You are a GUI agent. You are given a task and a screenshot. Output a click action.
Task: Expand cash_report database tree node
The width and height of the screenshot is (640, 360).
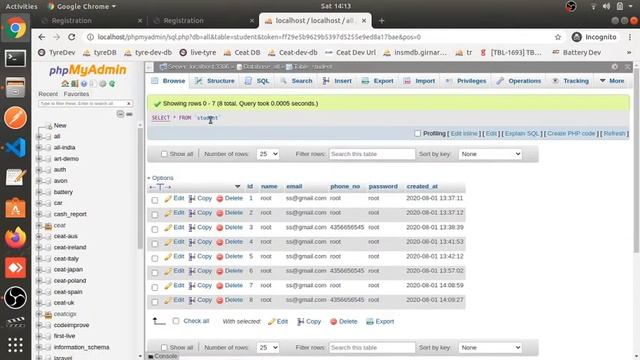tap(40, 214)
